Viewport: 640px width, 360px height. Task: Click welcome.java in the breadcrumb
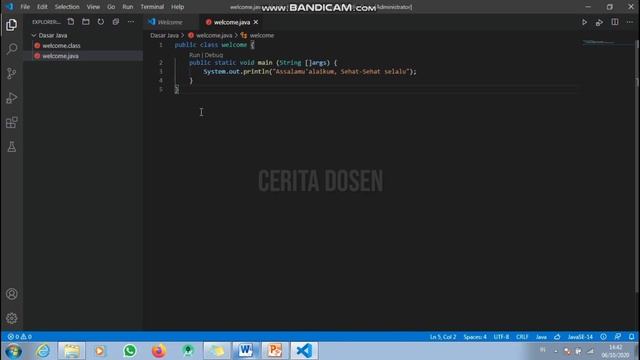point(214,36)
